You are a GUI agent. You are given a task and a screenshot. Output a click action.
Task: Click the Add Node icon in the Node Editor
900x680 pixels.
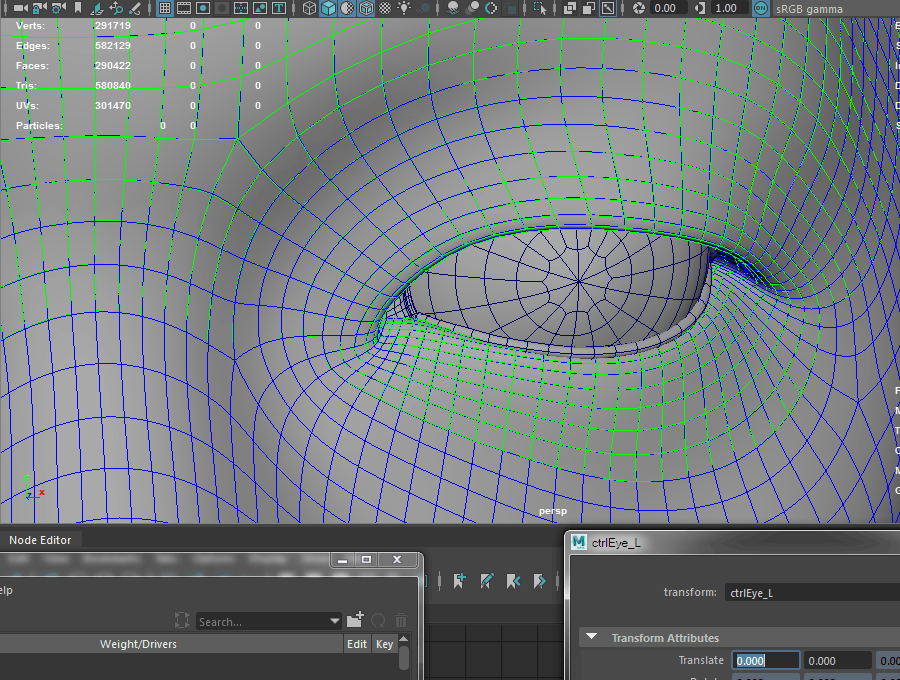[356, 620]
